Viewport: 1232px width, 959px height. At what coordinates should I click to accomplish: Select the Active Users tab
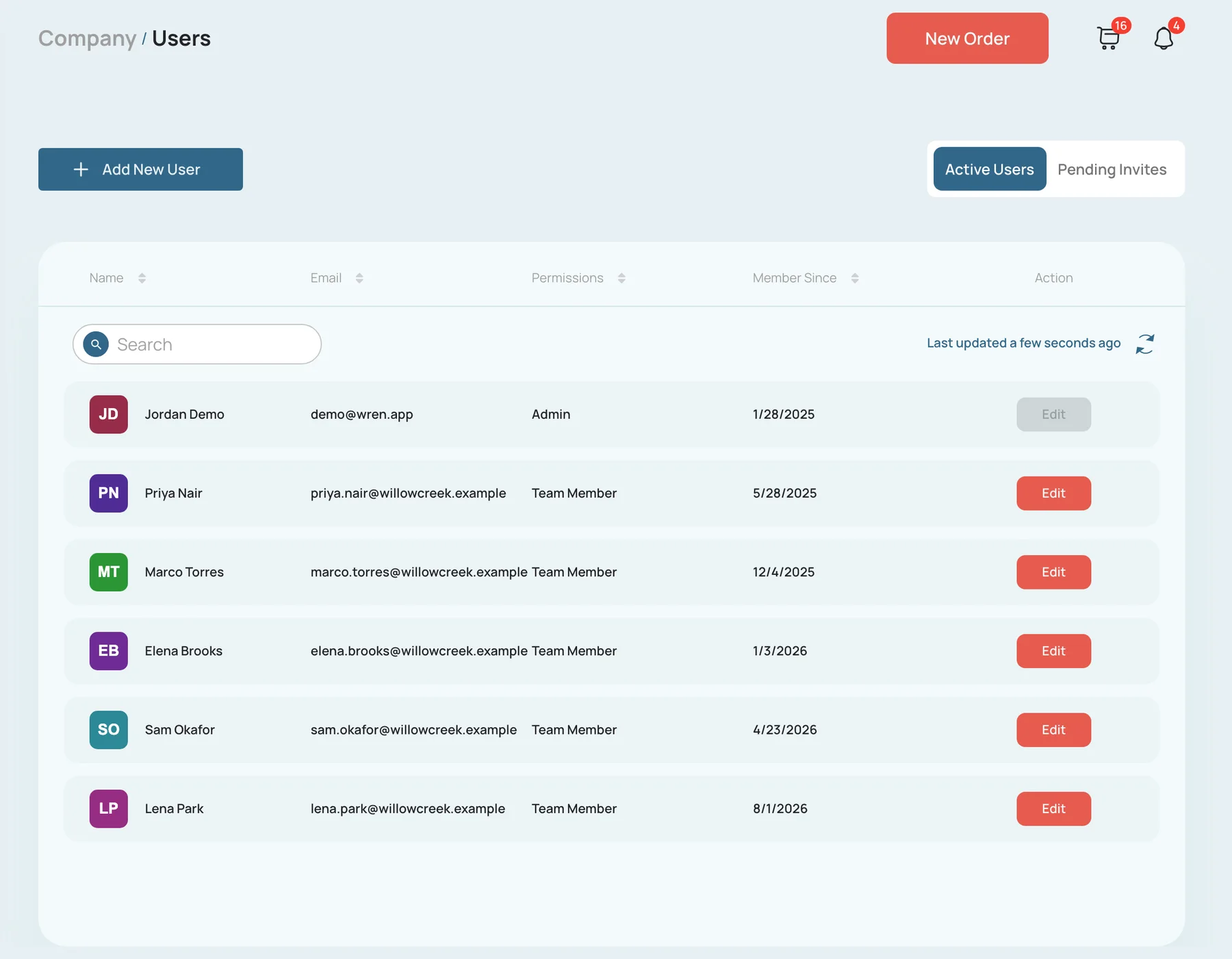(990, 169)
